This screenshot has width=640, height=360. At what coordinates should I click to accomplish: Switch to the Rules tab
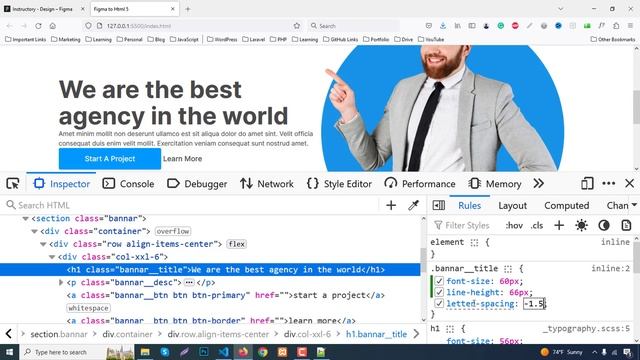469,205
